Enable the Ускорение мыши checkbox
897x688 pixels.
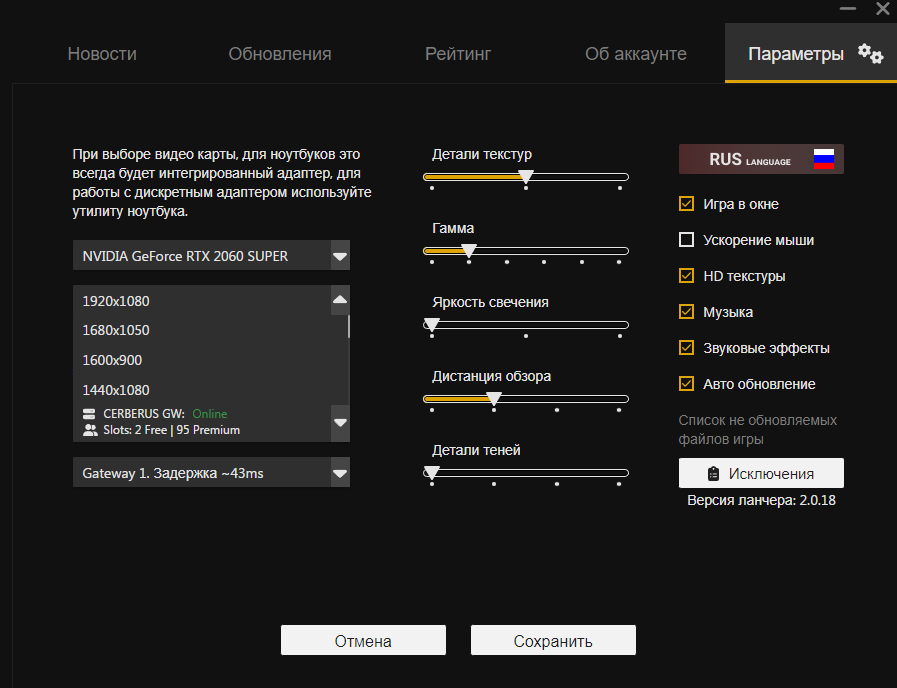[x=686, y=240]
